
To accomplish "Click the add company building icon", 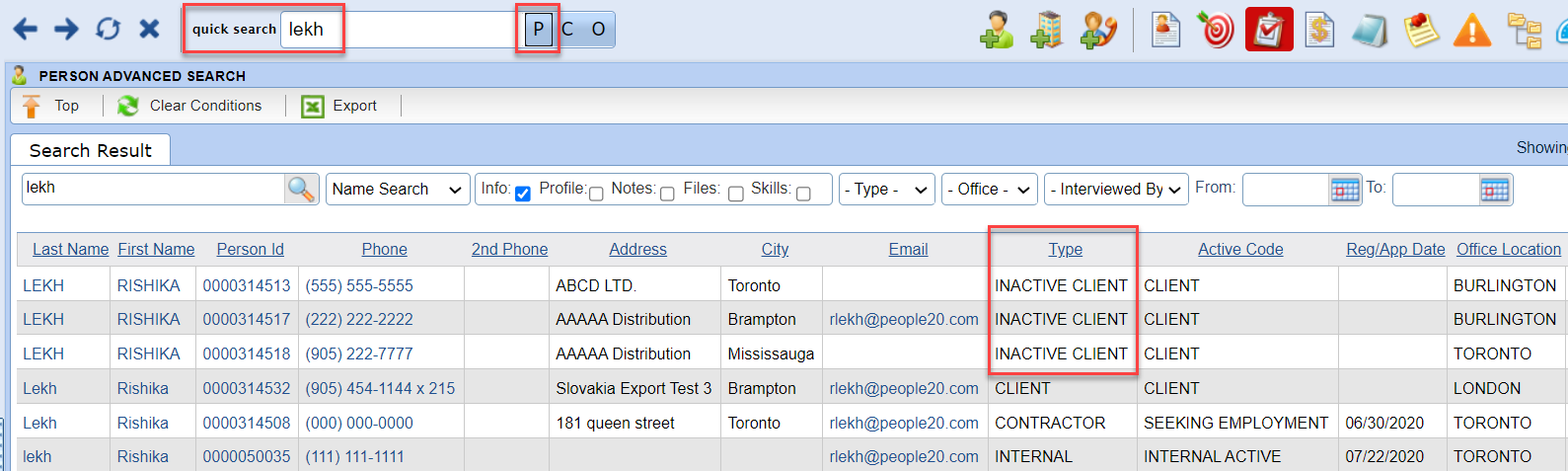I will [x=1046, y=30].
